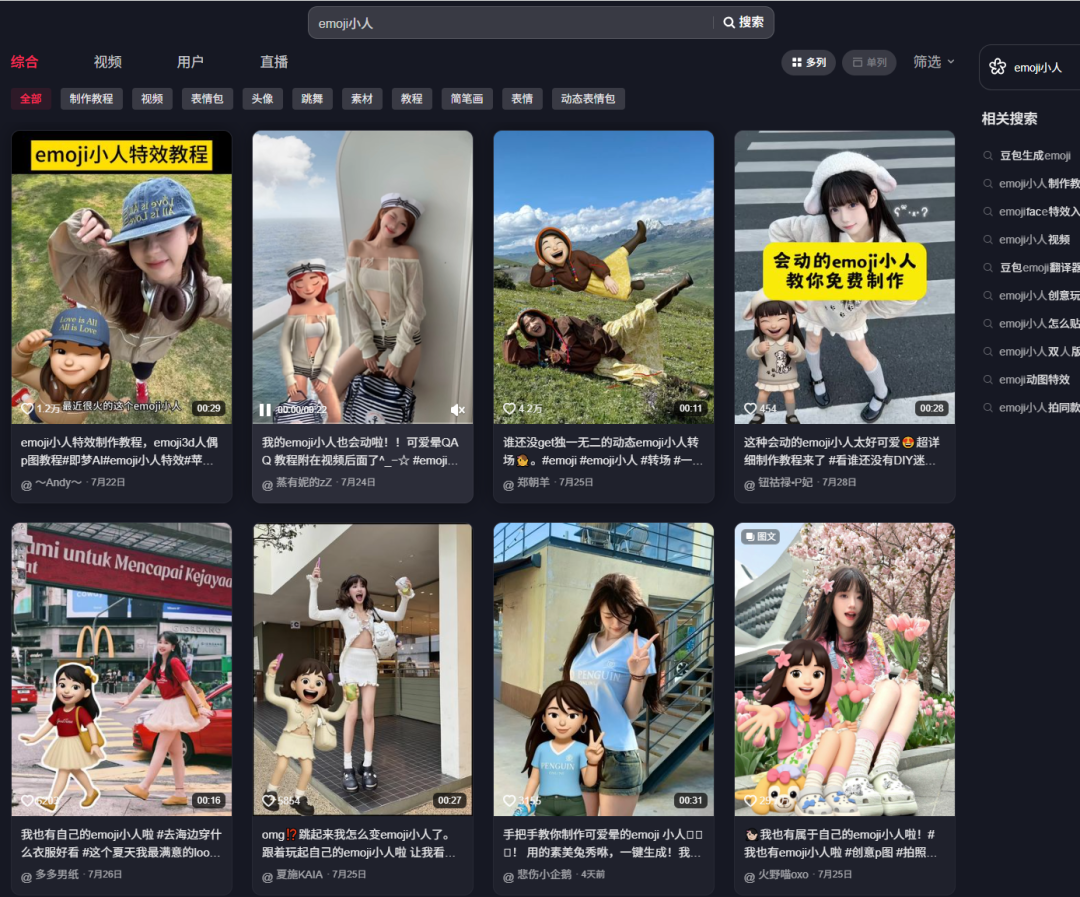This screenshot has width=1080, height=897.
Task: Like the emoji小人特效教程 video heart icon
Action: point(28,408)
